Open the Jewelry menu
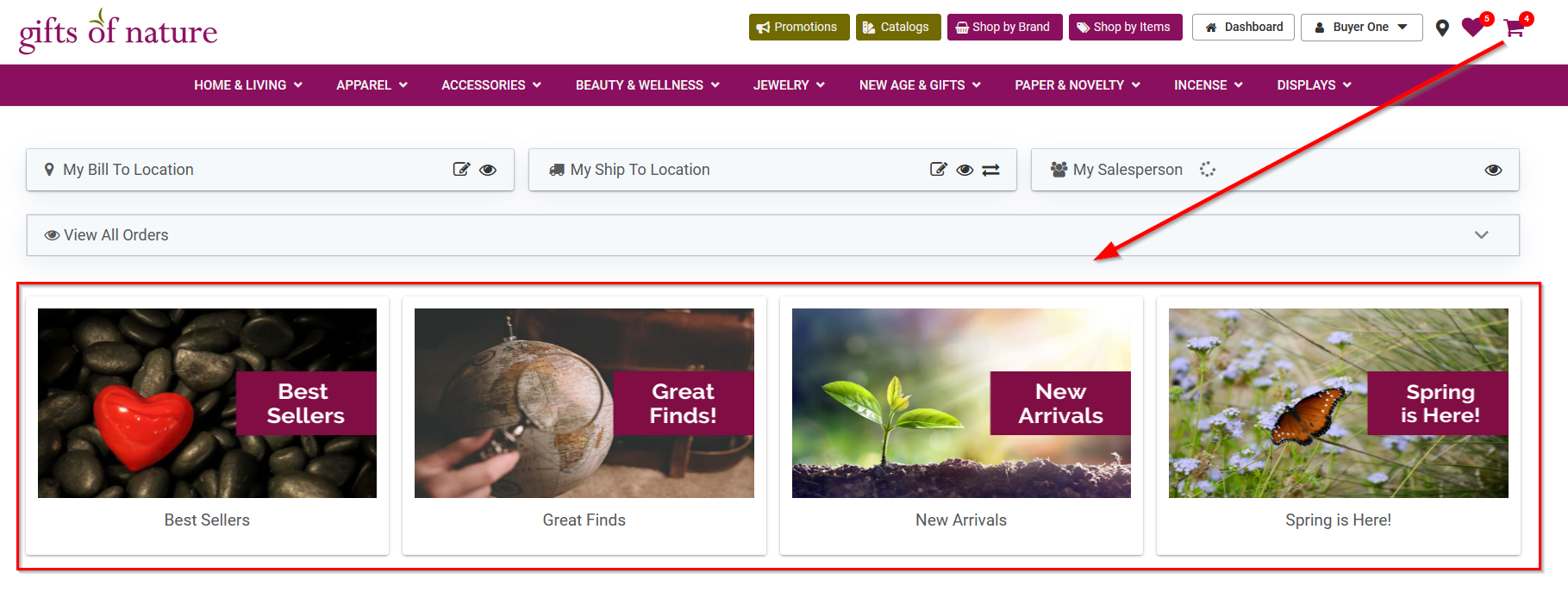The height and width of the screenshot is (604, 1568). (789, 85)
